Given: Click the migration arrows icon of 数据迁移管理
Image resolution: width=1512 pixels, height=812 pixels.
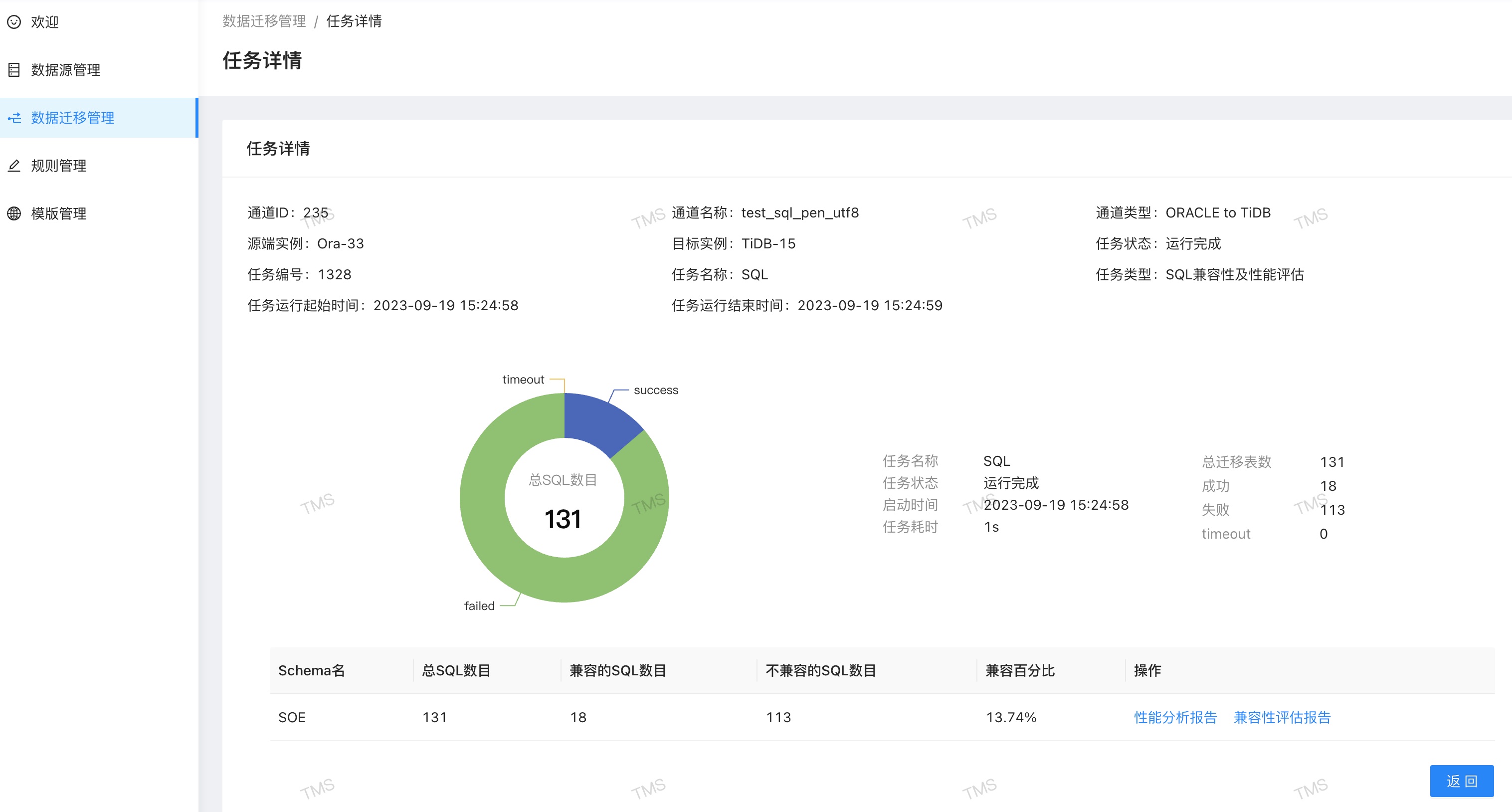Looking at the screenshot, I should click(x=13, y=117).
